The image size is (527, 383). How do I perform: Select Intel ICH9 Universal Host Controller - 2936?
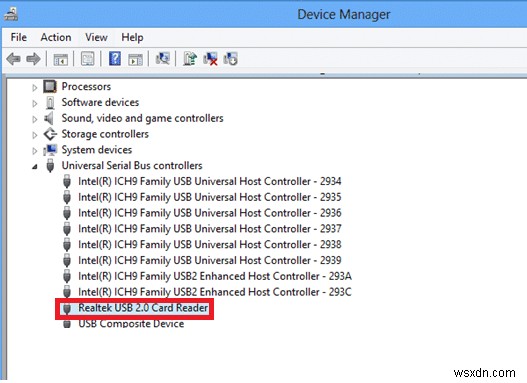(210, 213)
